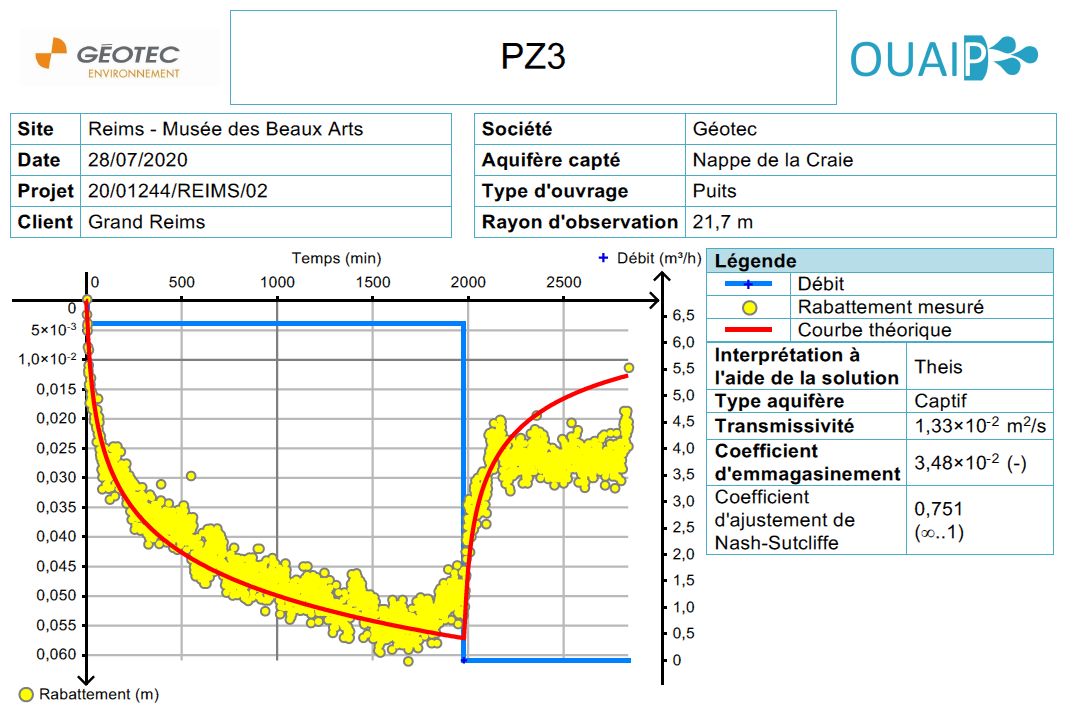1068x709 pixels.
Task: Click the Temps (min) axis title
Action: [336, 258]
